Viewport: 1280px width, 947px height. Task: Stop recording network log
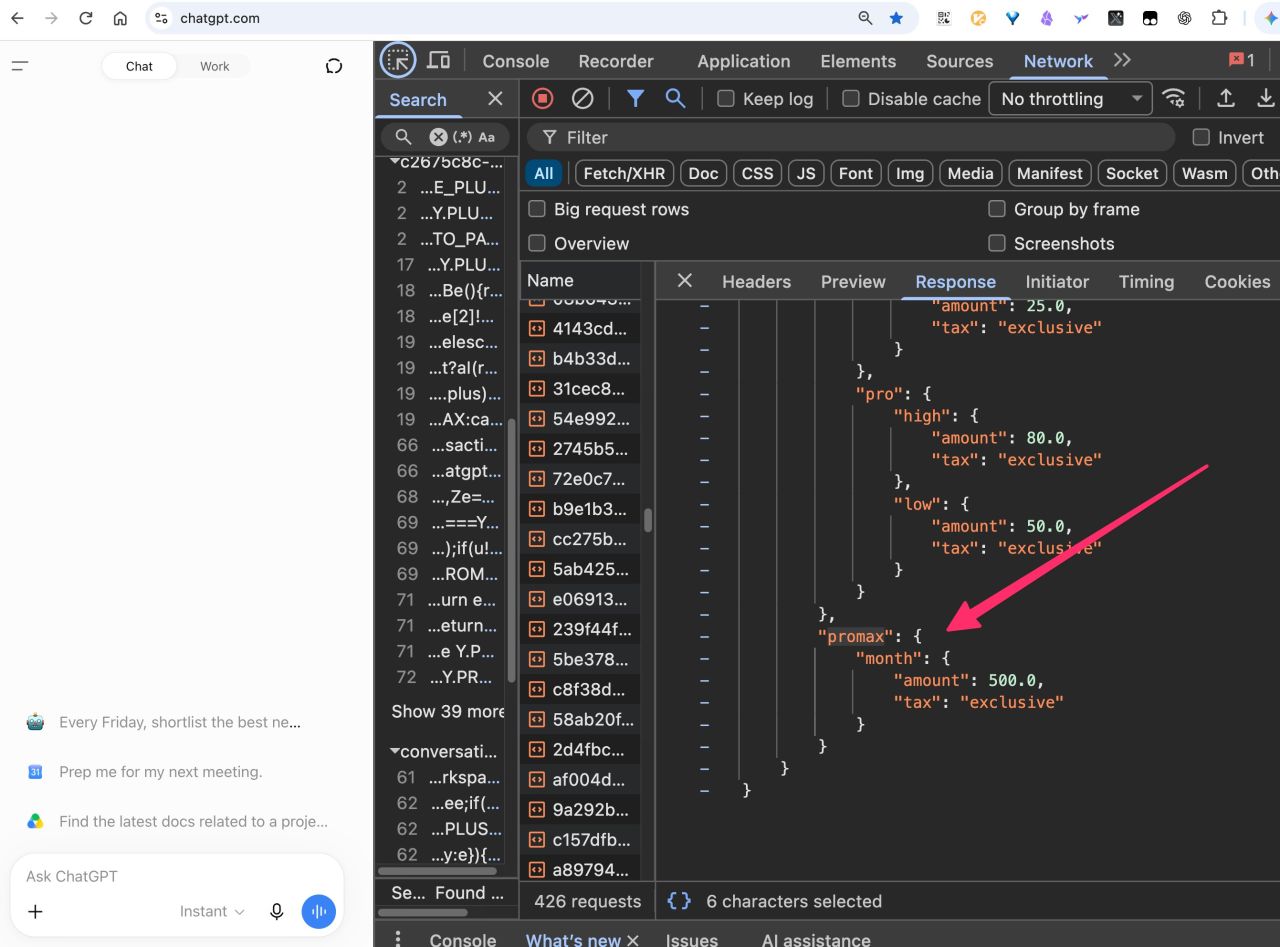click(x=542, y=98)
